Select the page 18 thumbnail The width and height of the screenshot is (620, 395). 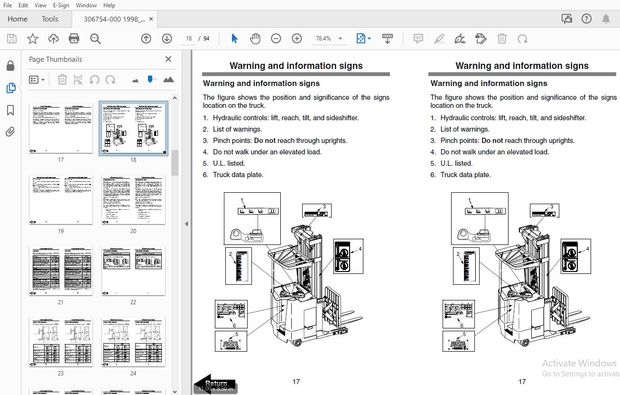point(133,129)
